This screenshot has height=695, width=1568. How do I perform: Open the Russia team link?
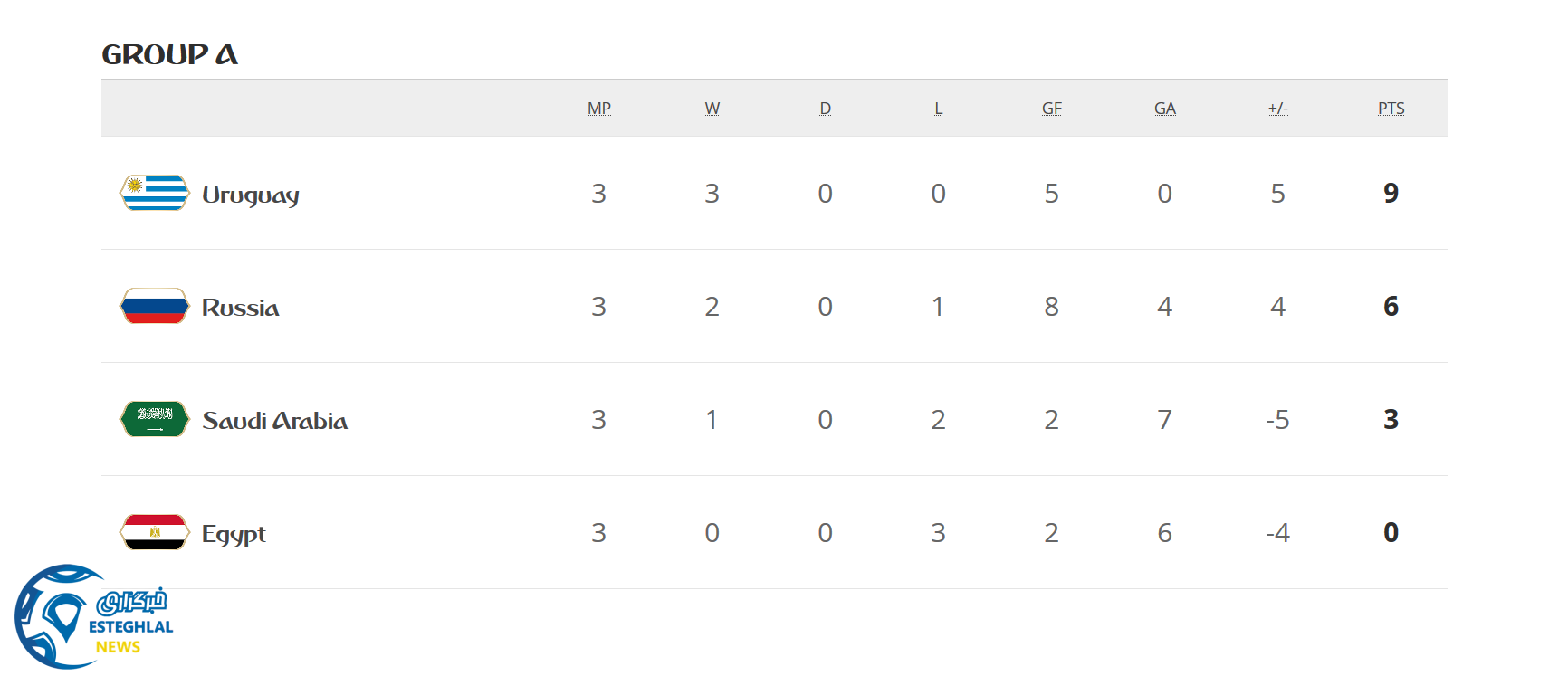click(x=241, y=308)
